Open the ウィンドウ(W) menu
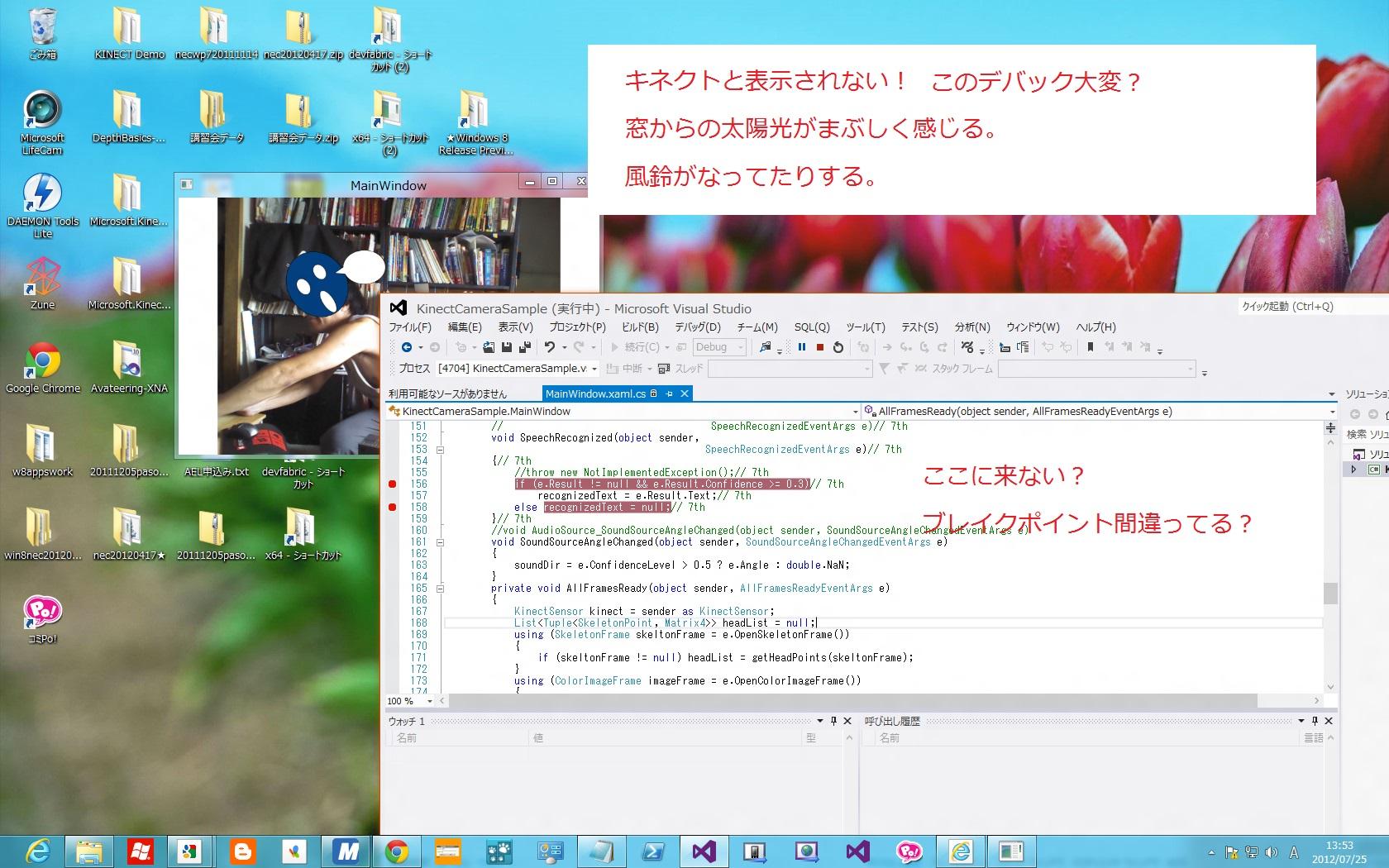1389x868 pixels. [x=1033, y=327]
